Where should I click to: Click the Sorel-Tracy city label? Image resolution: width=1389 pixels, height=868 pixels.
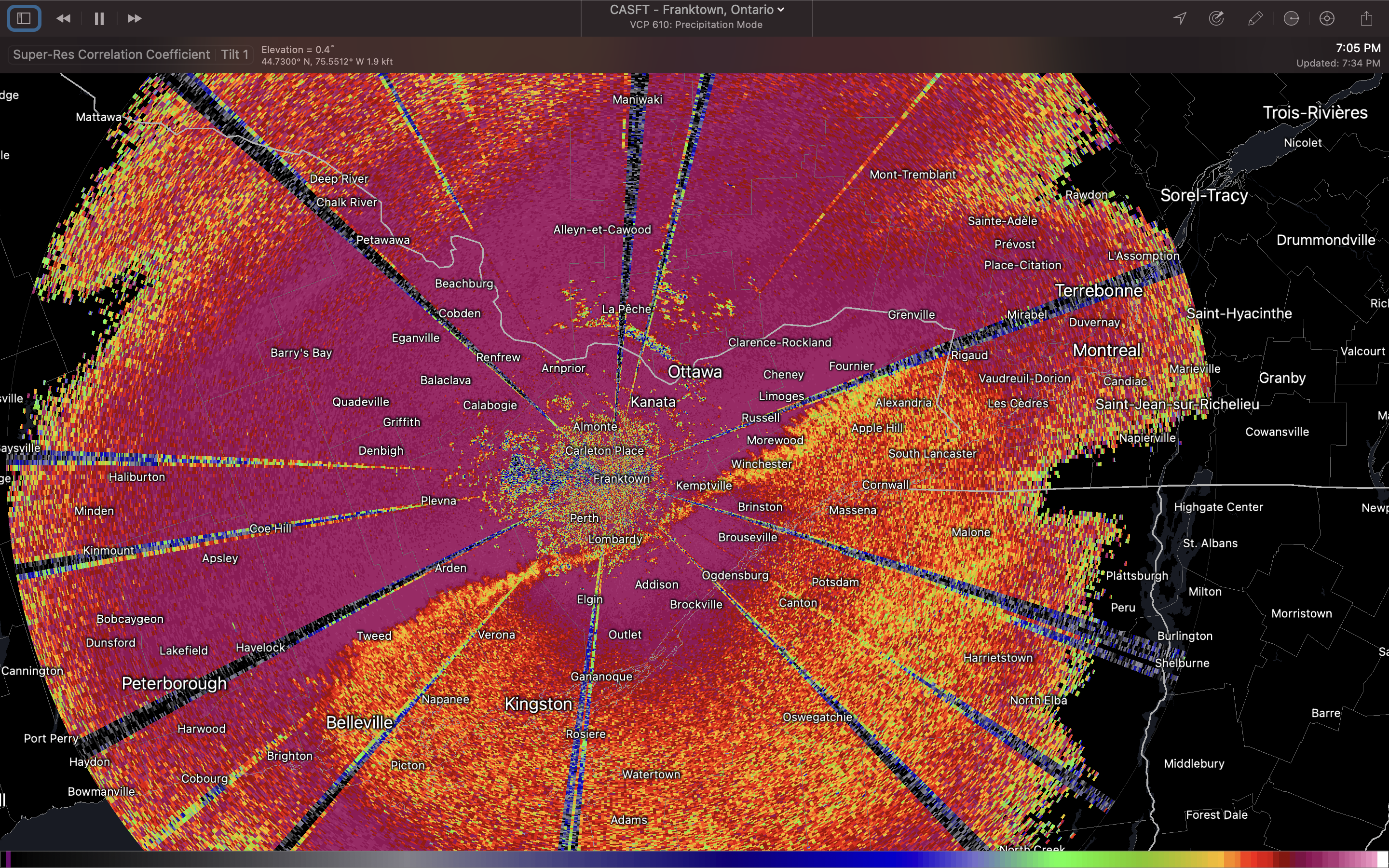click(x=1204, y=195)
